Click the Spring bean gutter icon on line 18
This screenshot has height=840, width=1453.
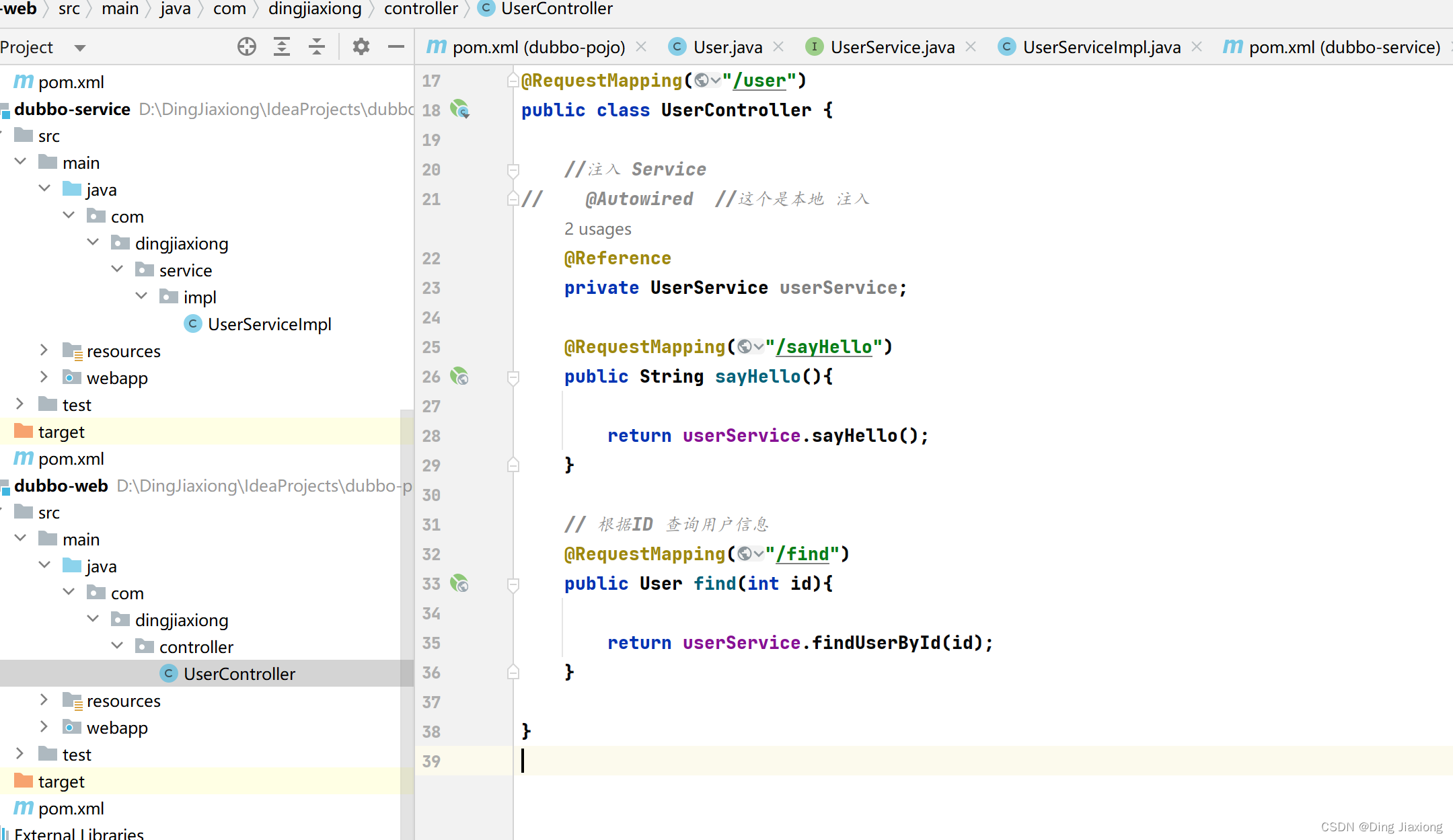click(x=460, y=109)
